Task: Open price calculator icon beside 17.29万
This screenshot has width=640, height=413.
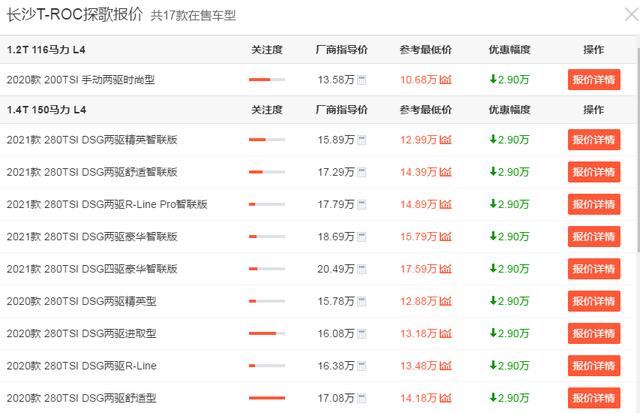Action: [x=362, y=172]
